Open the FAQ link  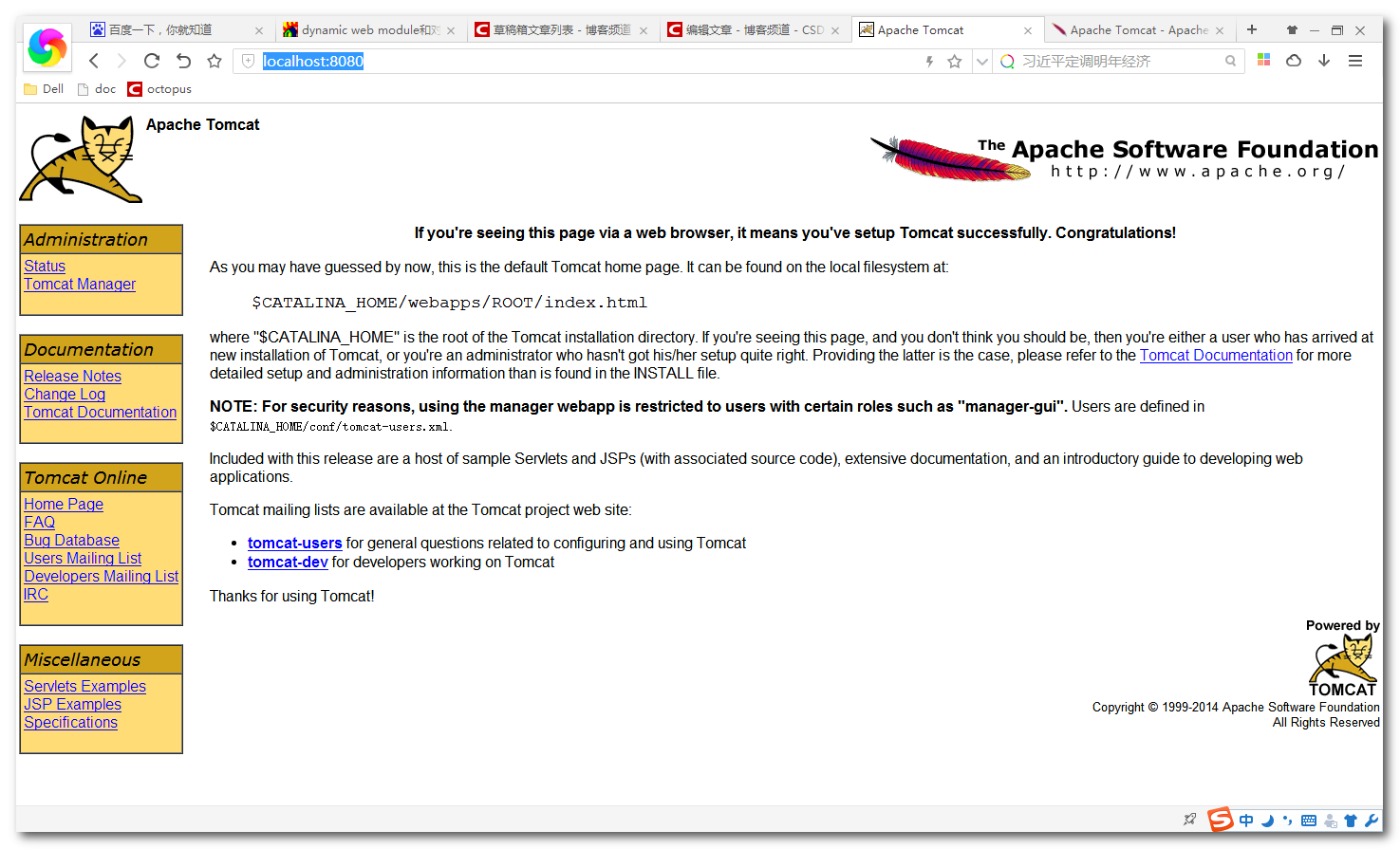pyautogui.click(x=39, y=522)
